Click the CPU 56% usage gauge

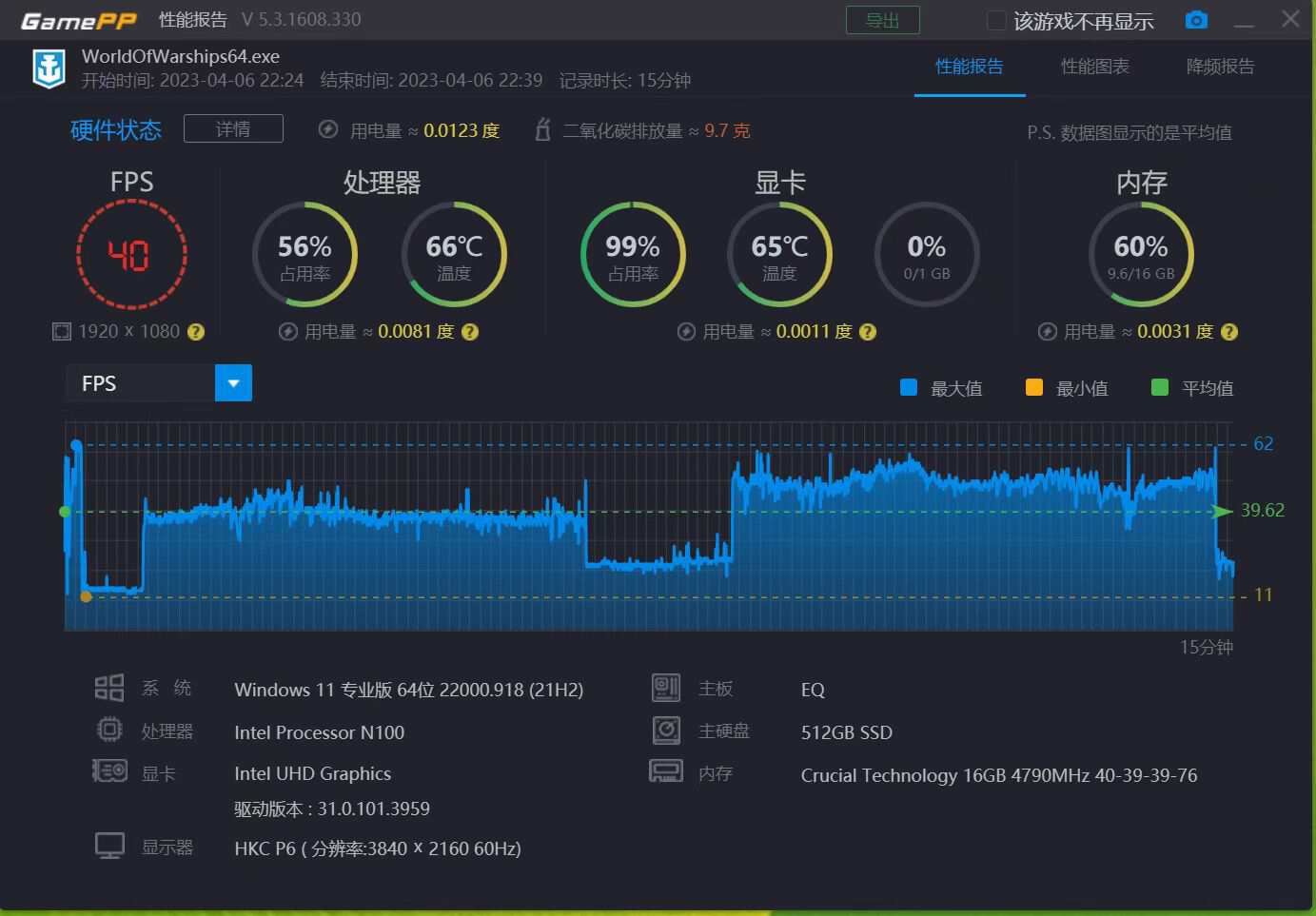point(304,254)
